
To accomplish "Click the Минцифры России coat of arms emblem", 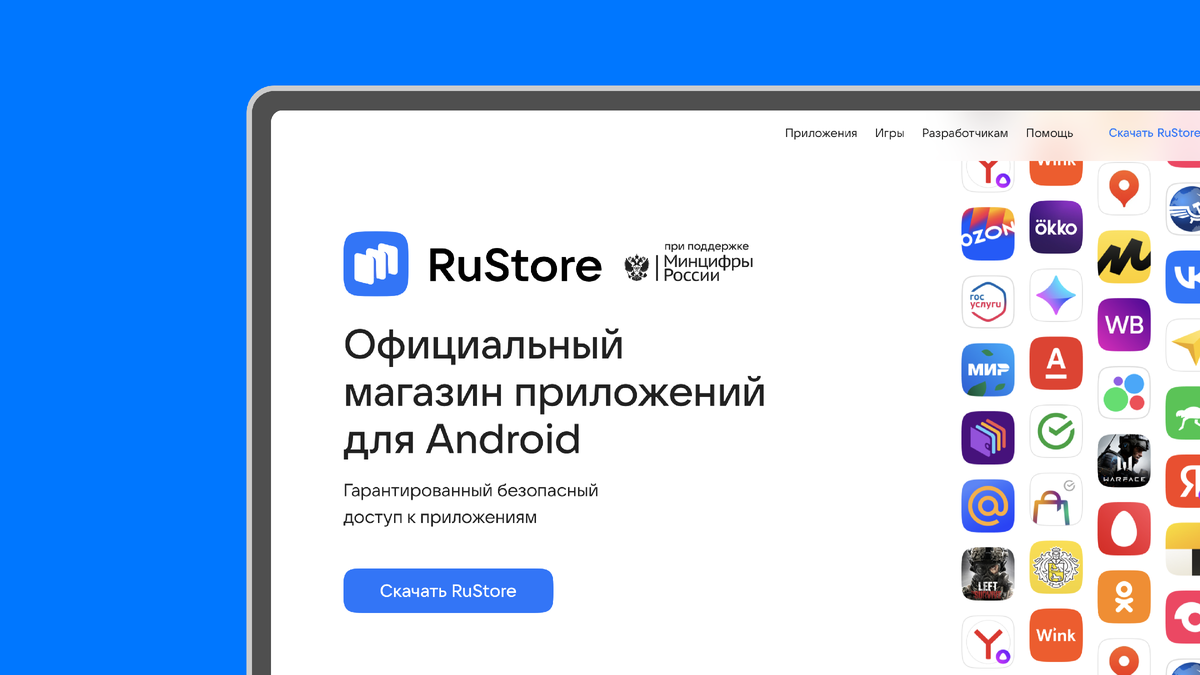I will tap(636, 267).
